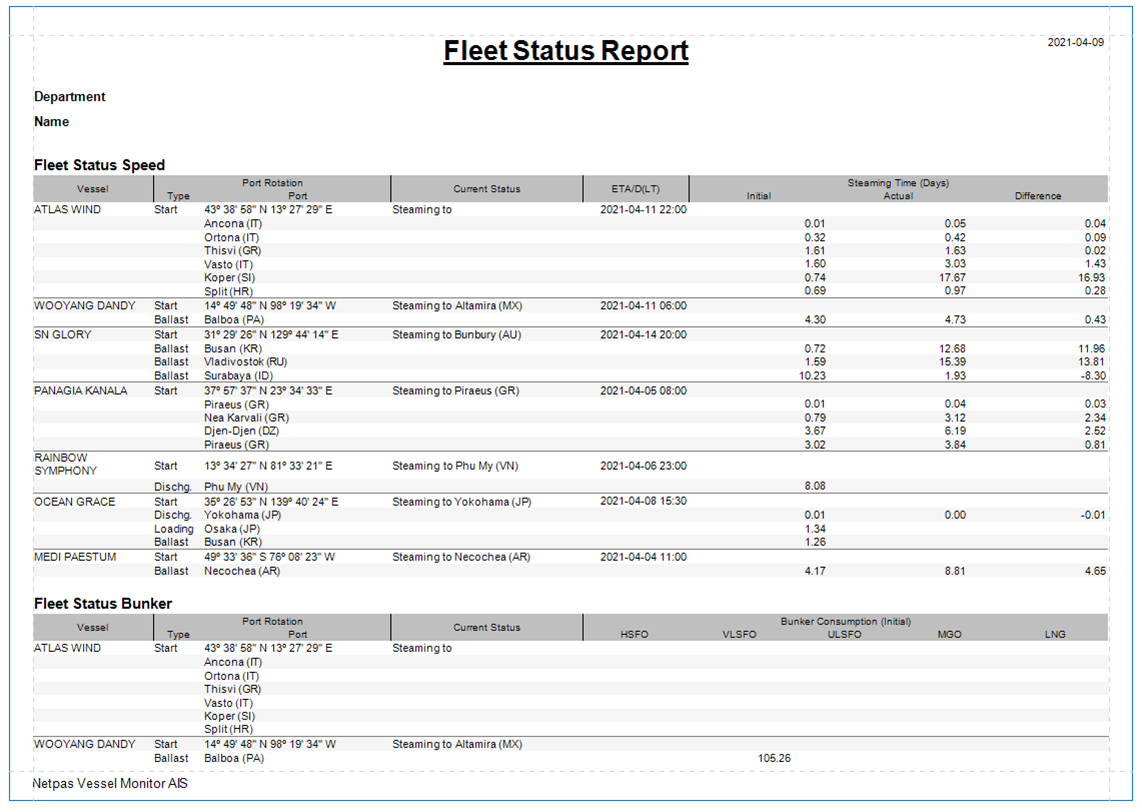Select the Loading type for Osaka (JP)
The image size is (1142, 812).
(x=173, y=529)
